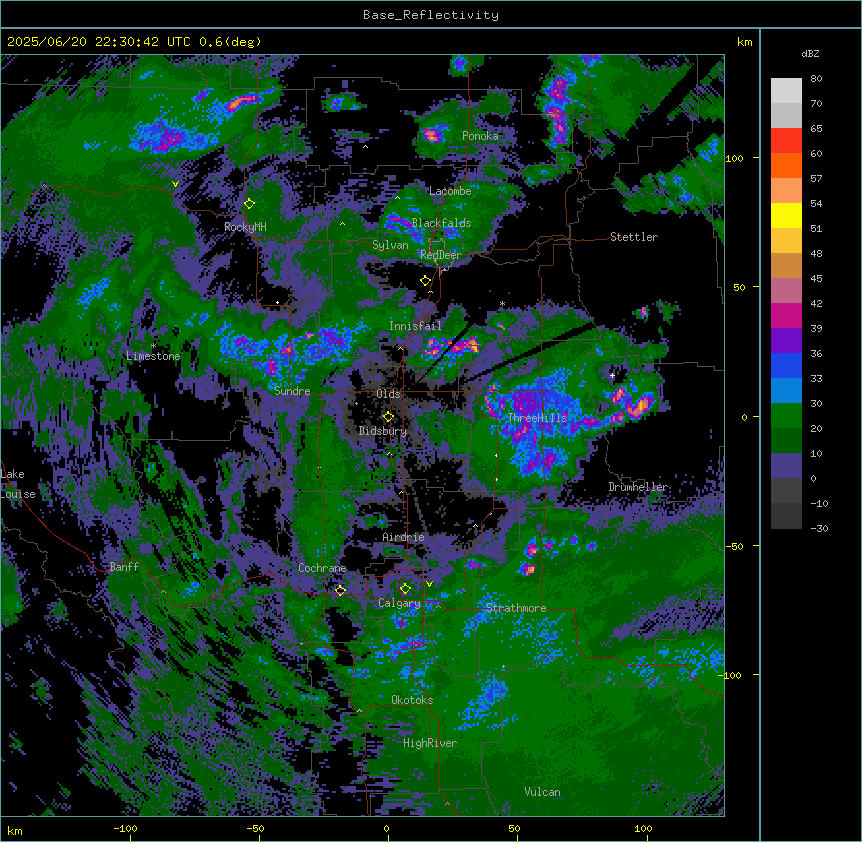Click the RedDeer city label
Screen dimensions: 862x842
point(440,255)
